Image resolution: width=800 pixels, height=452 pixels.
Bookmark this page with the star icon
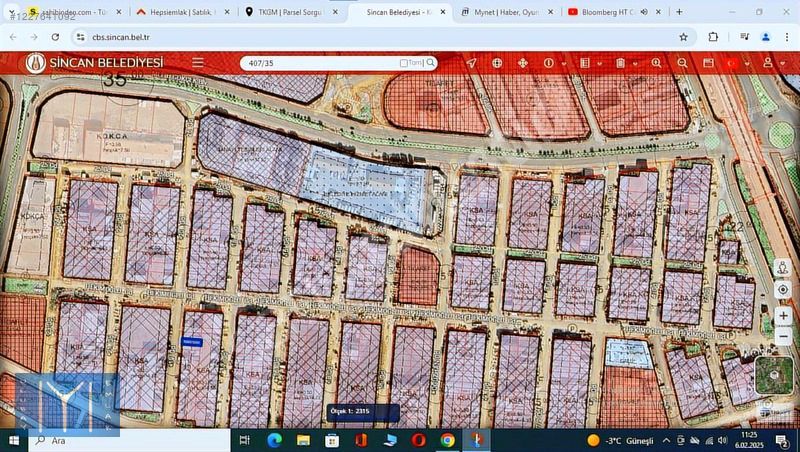pyautogui.click(x=683, y=37)
